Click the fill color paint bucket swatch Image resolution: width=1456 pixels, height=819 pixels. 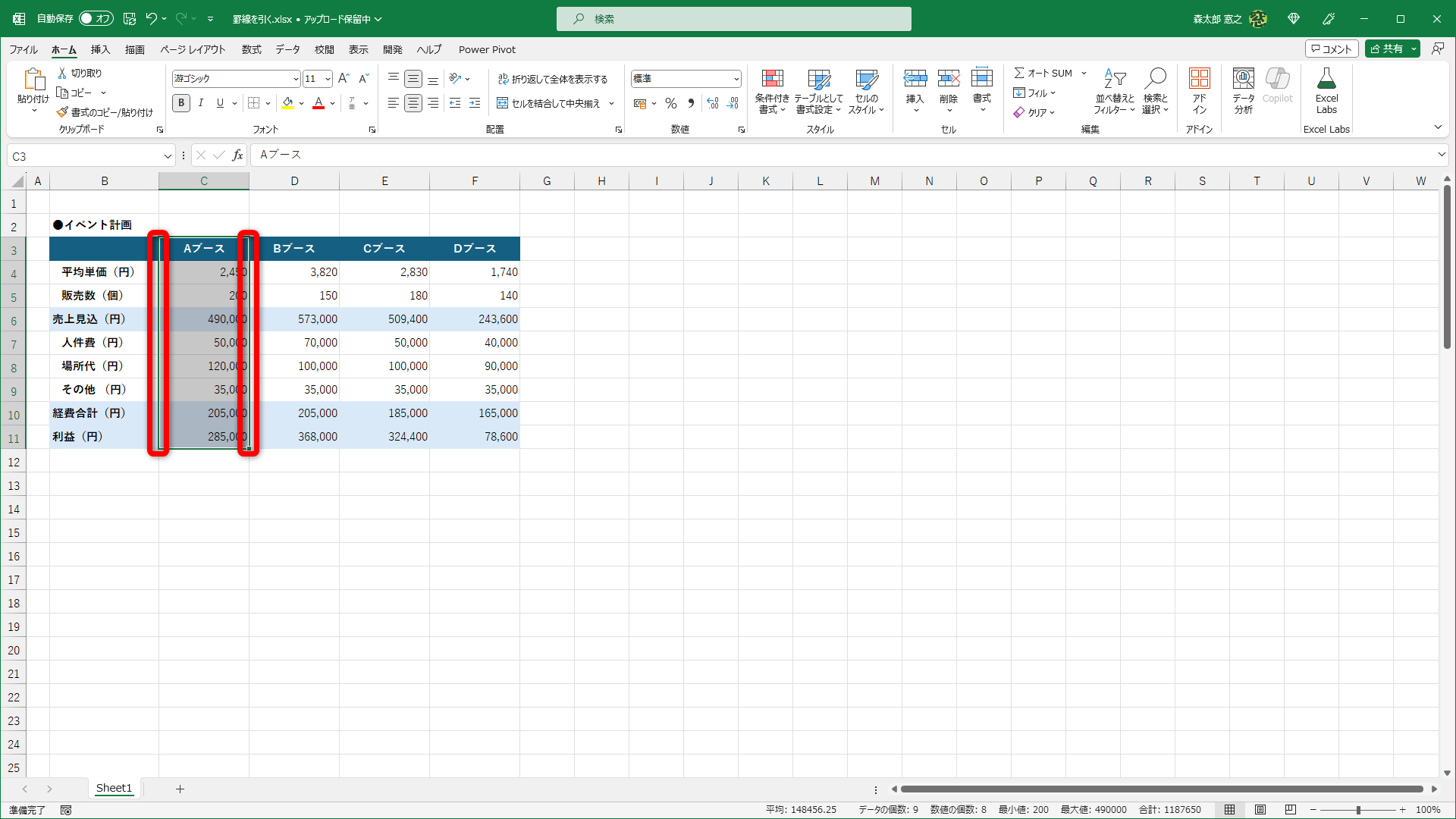click(287, 103)
